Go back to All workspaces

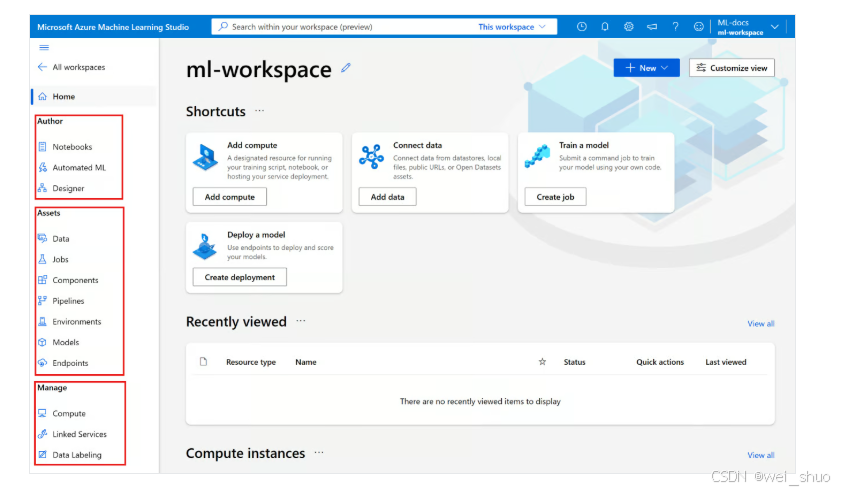tap(78, 67)
